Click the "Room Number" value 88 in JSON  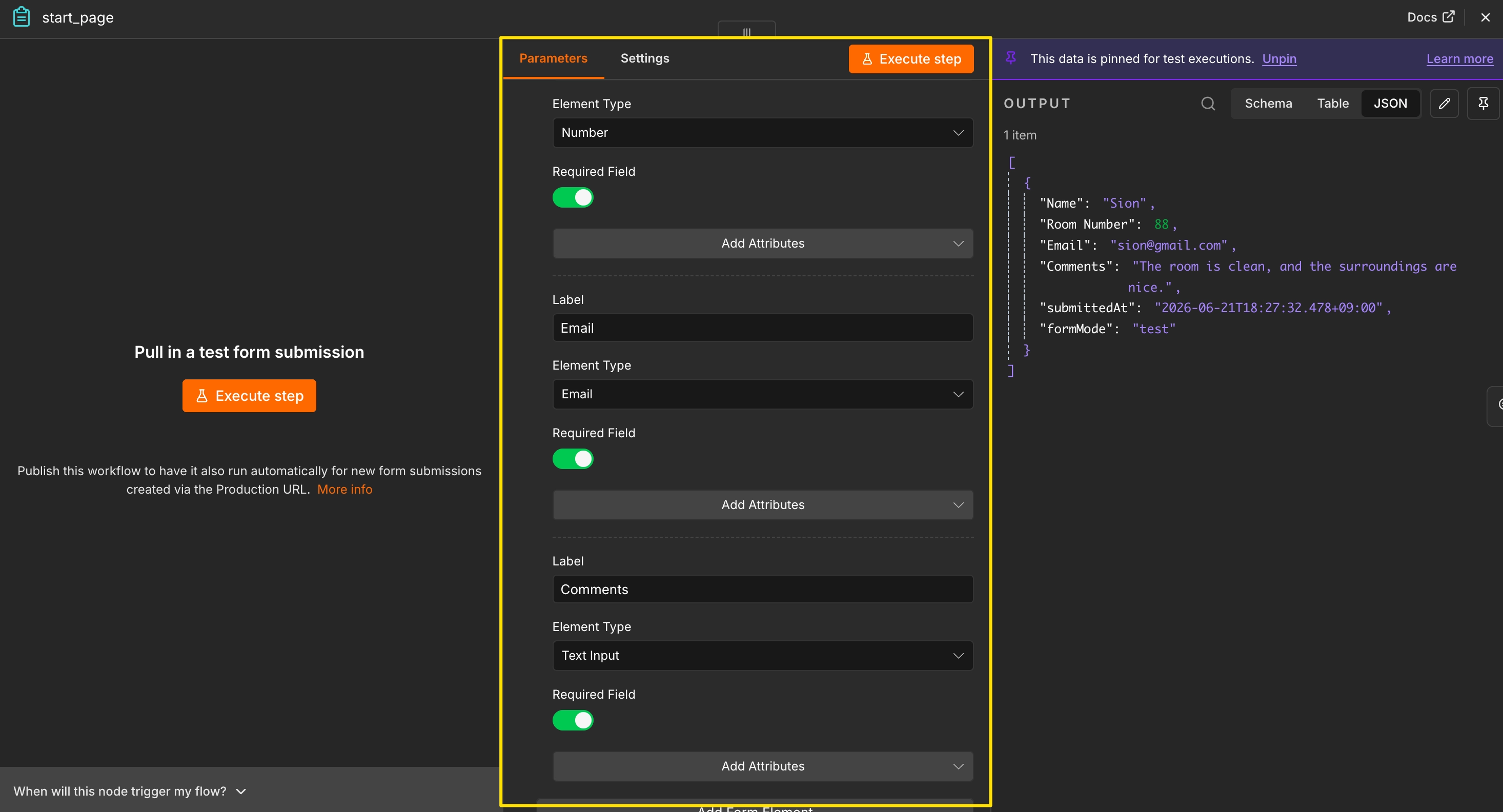coord(1161,224)
